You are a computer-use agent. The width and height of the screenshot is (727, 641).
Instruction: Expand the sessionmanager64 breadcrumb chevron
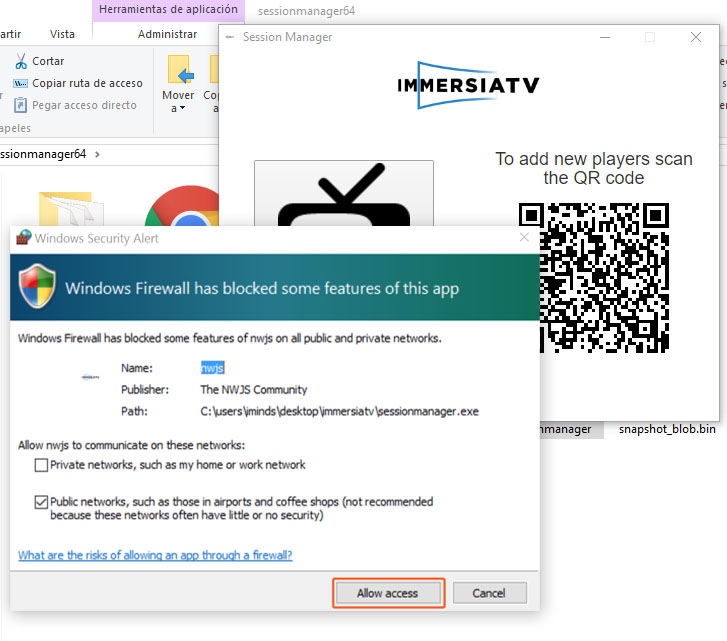coord(97,154)
